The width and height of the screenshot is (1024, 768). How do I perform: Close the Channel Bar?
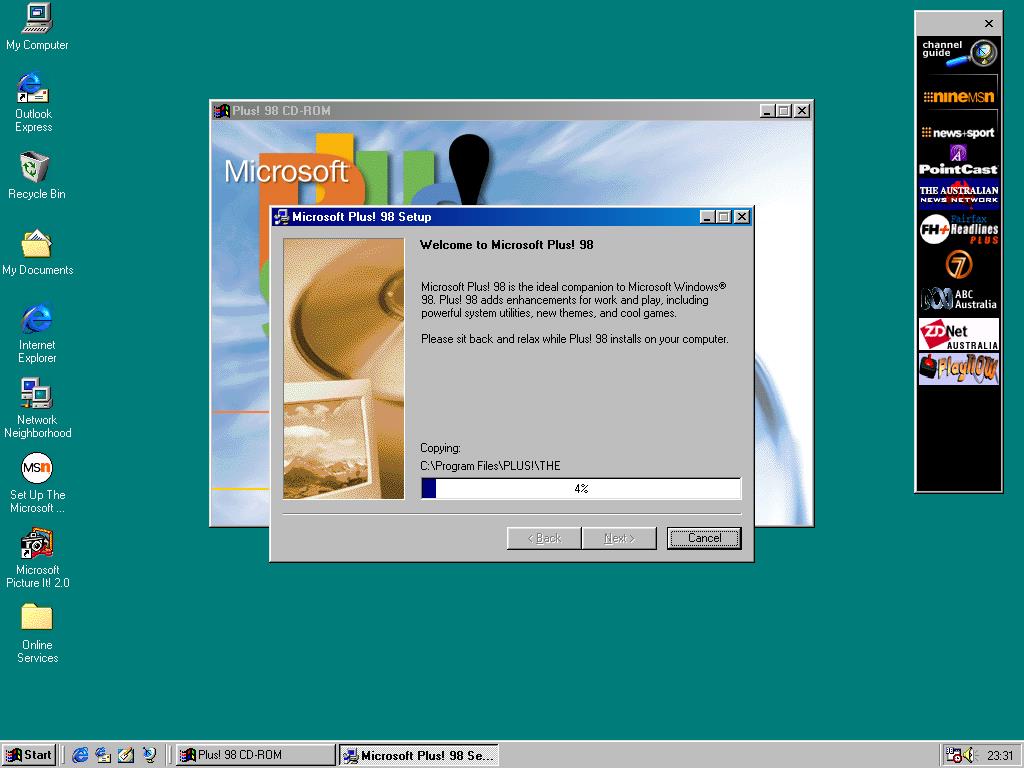989,24
